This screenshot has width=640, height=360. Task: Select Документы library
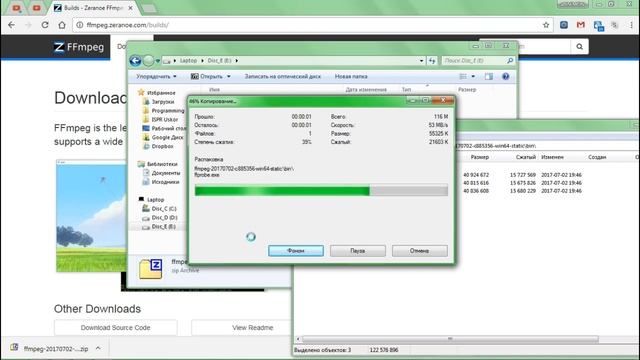click(x=161, y=173)
